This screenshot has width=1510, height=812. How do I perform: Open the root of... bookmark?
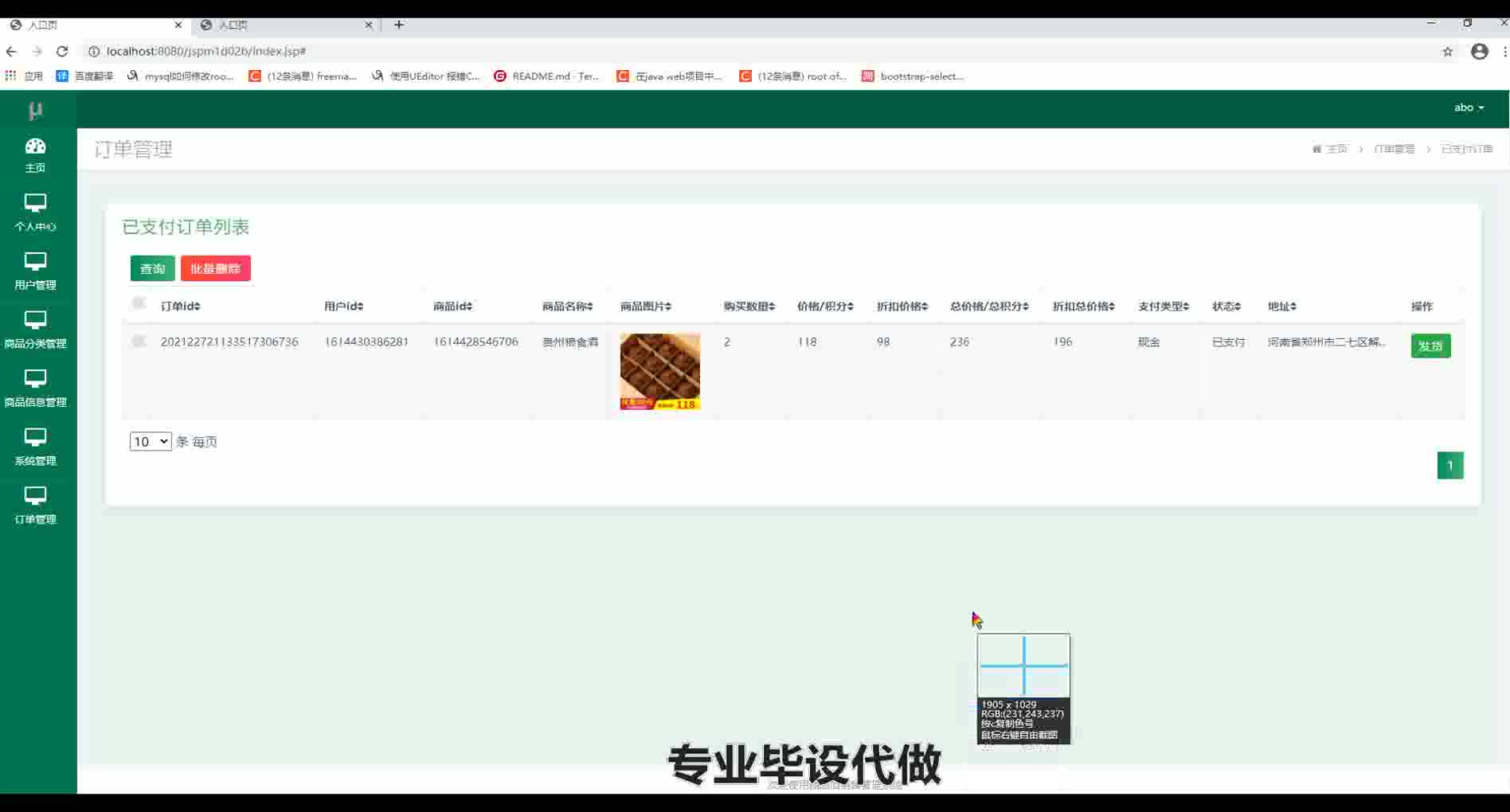click(x=792, y=76)
